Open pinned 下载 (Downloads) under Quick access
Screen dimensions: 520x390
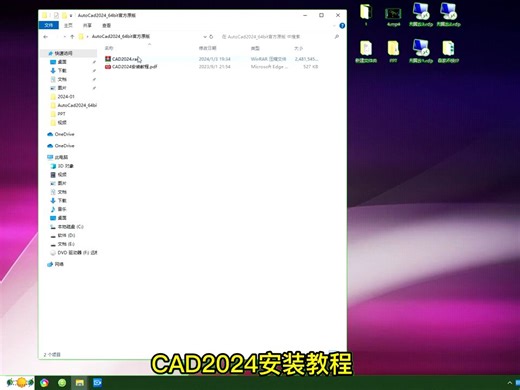point(62,71)
